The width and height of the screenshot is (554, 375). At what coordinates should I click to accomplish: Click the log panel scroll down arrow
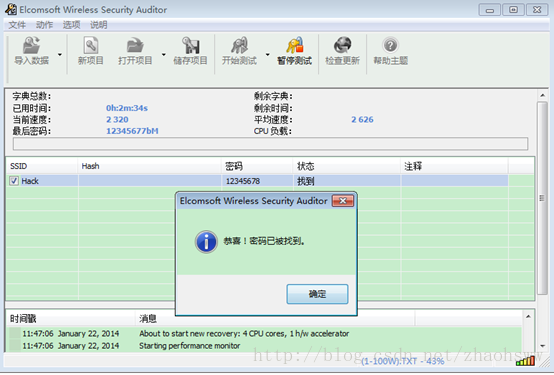pos(543,346)
